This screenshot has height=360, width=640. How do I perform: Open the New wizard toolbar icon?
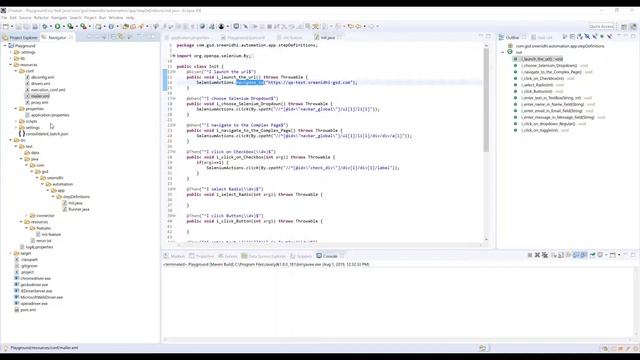[6, 27]
